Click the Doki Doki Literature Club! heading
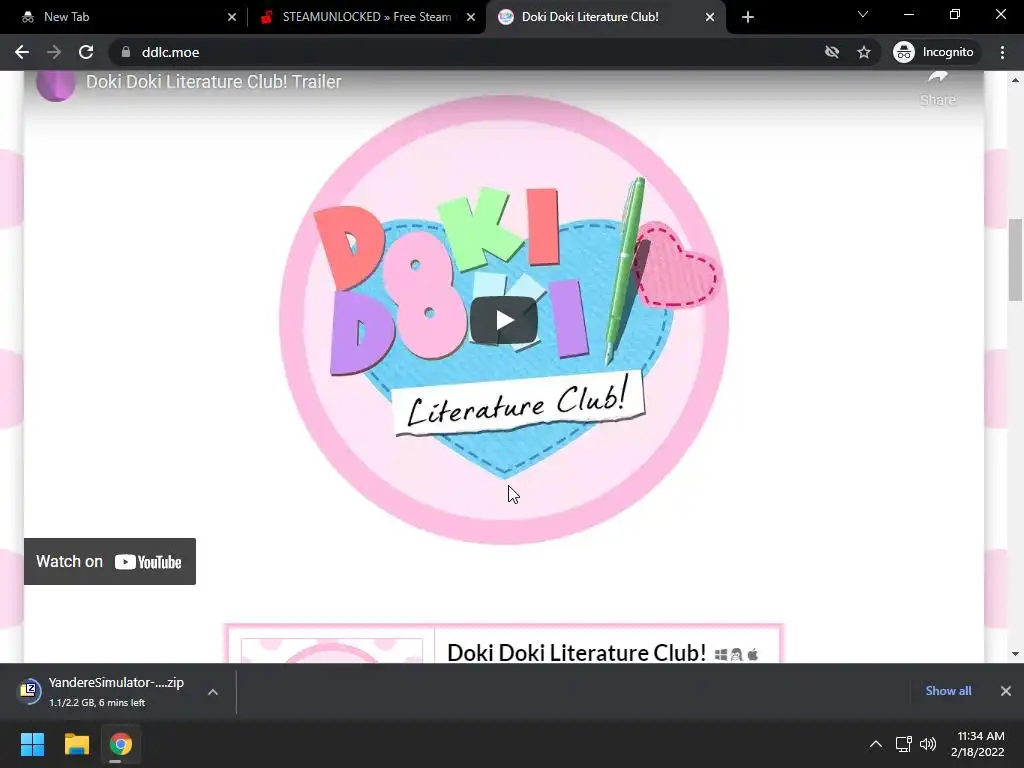The height and width of the screenshot is (768, 1024). click(576, 653)
